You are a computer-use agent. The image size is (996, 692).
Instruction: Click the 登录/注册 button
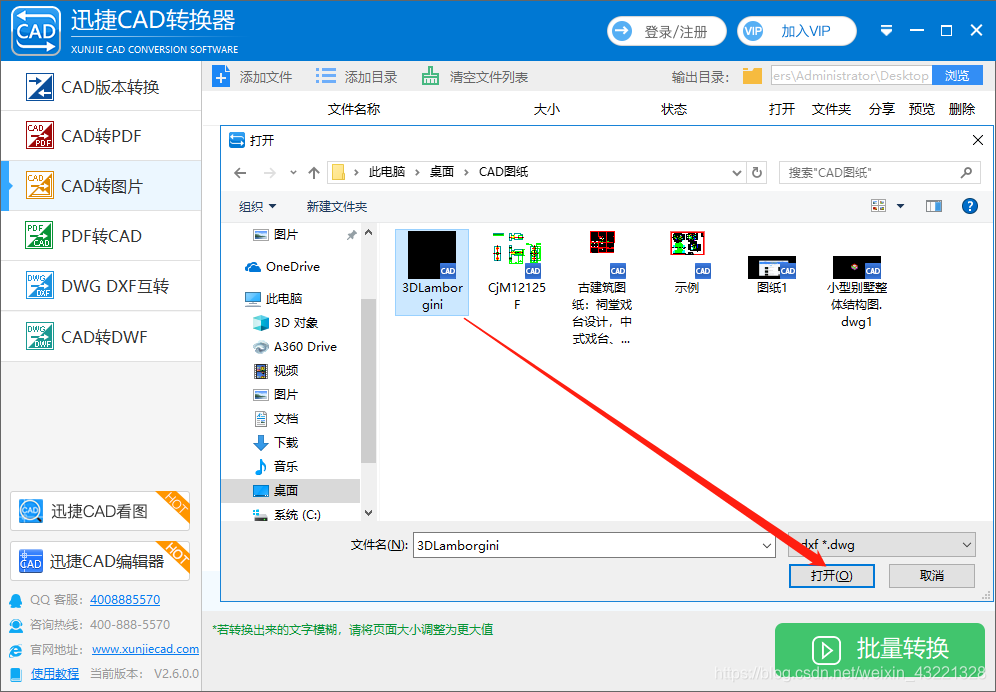[667, 31]
